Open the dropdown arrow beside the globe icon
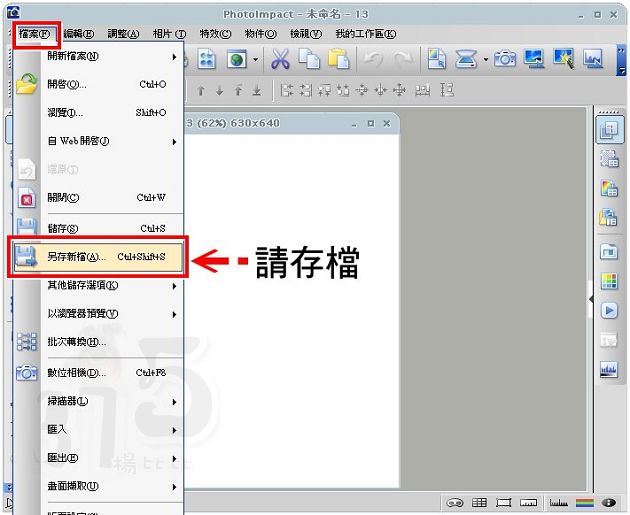The width and height of the screenshot is (630, 515). pyautogui.click(x=256, y=60)
